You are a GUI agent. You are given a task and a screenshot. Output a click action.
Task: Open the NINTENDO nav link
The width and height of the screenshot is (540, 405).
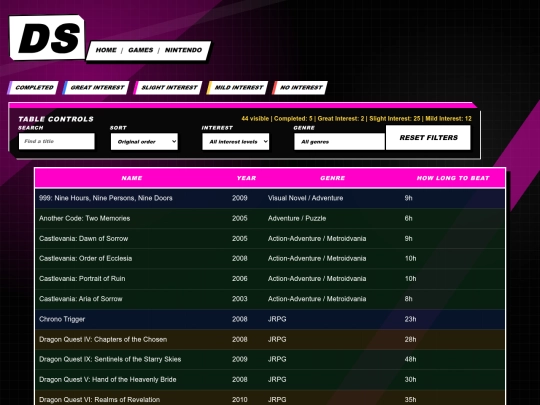pyautogui.click(x=183, y=50)
